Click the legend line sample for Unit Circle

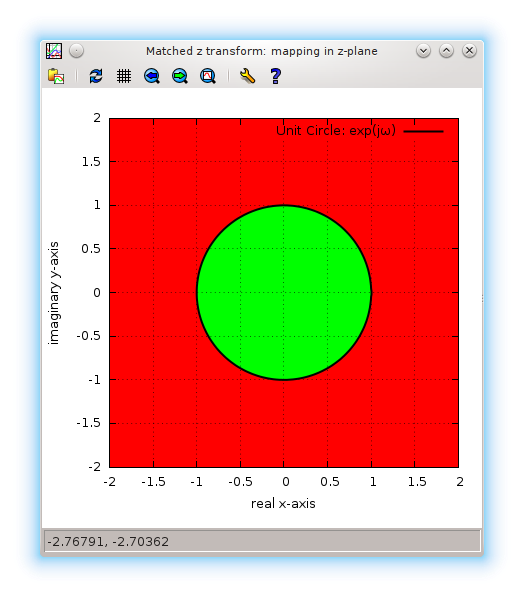[x=423, y=131]
